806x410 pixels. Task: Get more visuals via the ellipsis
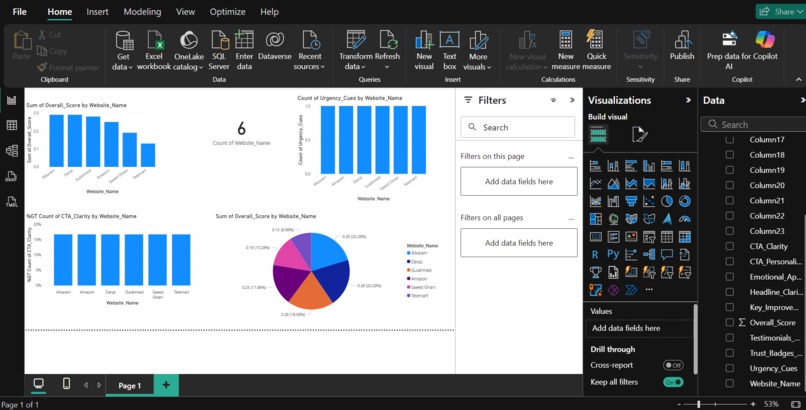click(x=649, y=289)
